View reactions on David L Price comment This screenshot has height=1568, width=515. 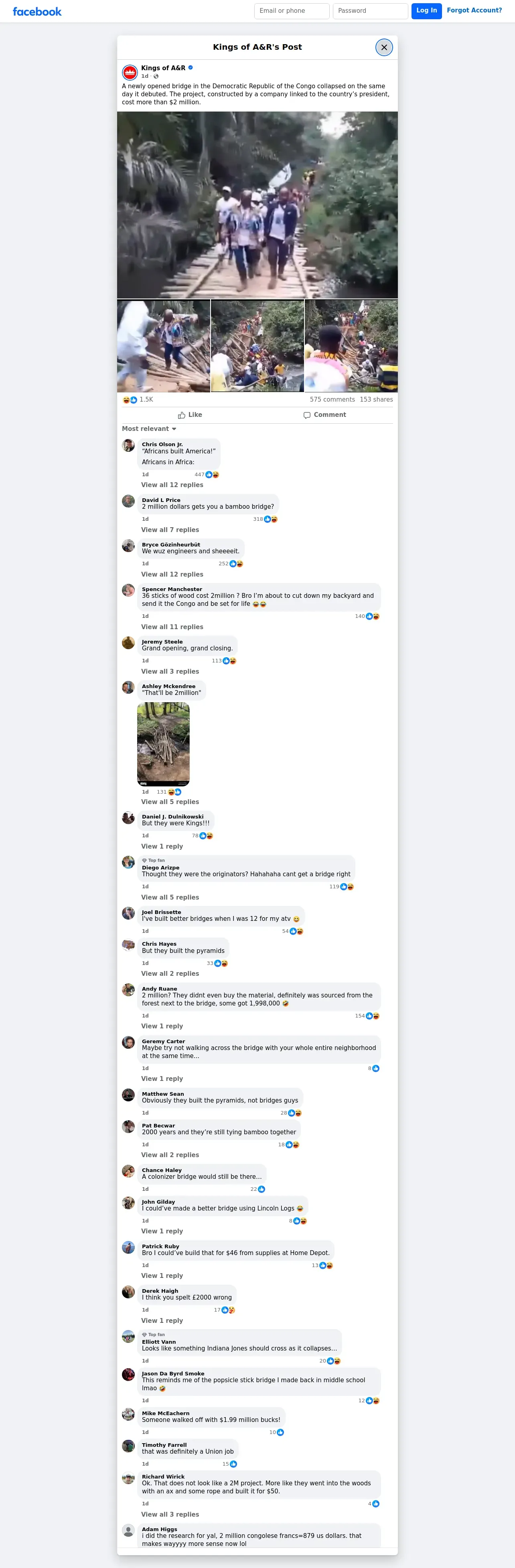point(266,519)
